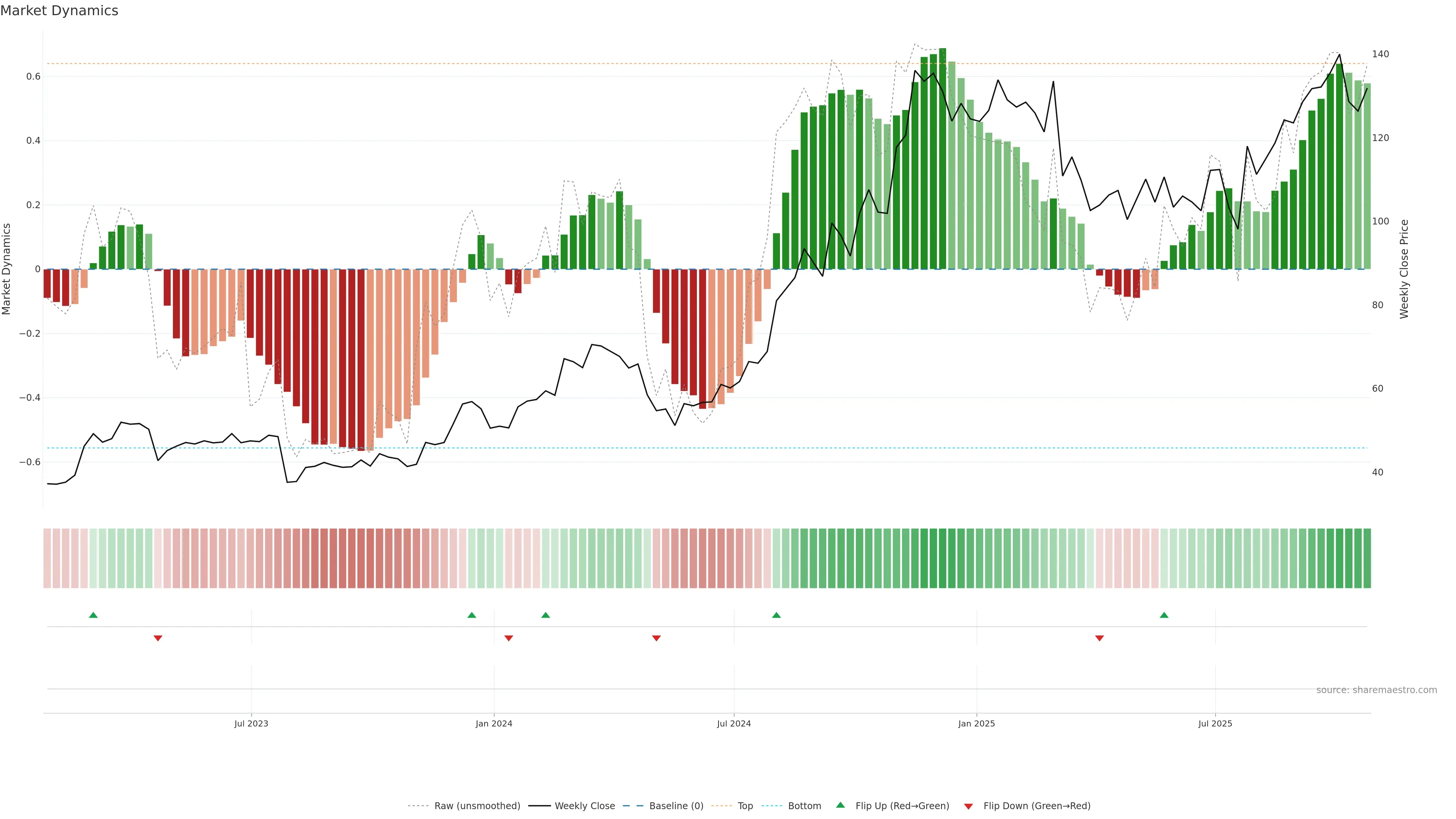This screenshot has height=819, width=1456.
Task: Click the leftmost red flip-down triangle marker
Action: tap(158, 638)
